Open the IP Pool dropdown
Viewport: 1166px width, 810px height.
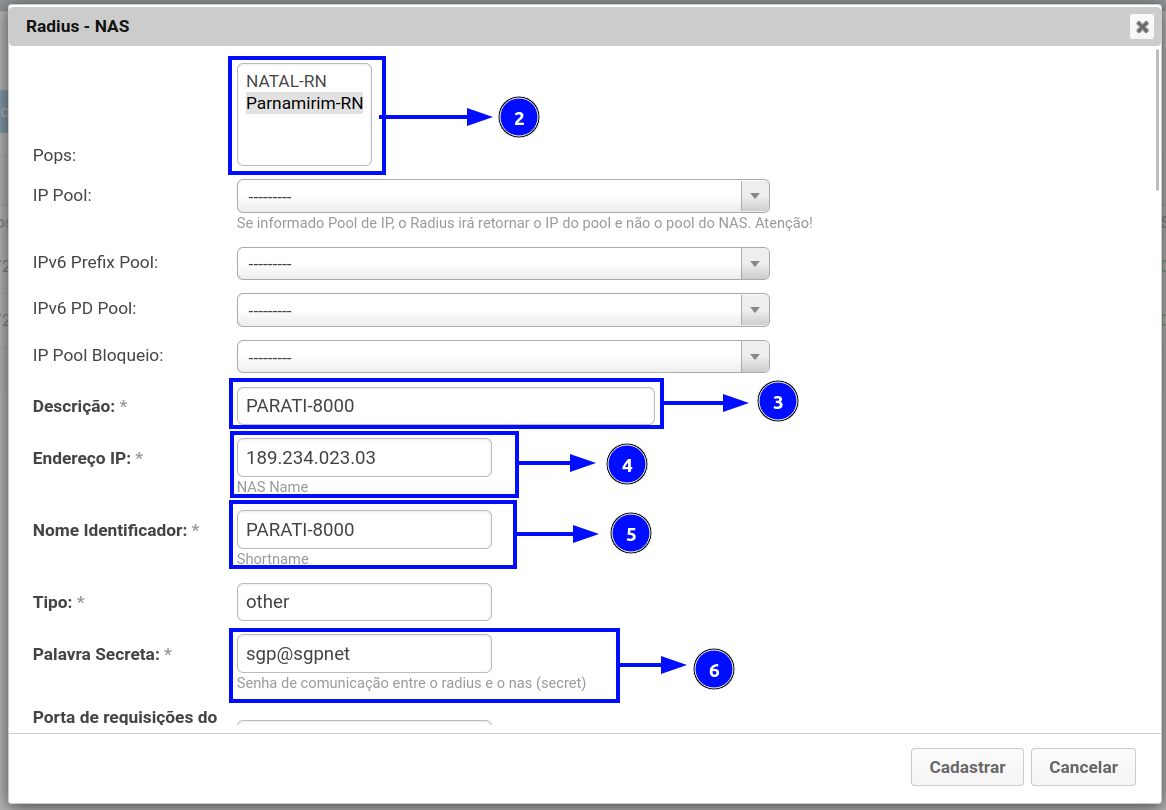point(503,195)
